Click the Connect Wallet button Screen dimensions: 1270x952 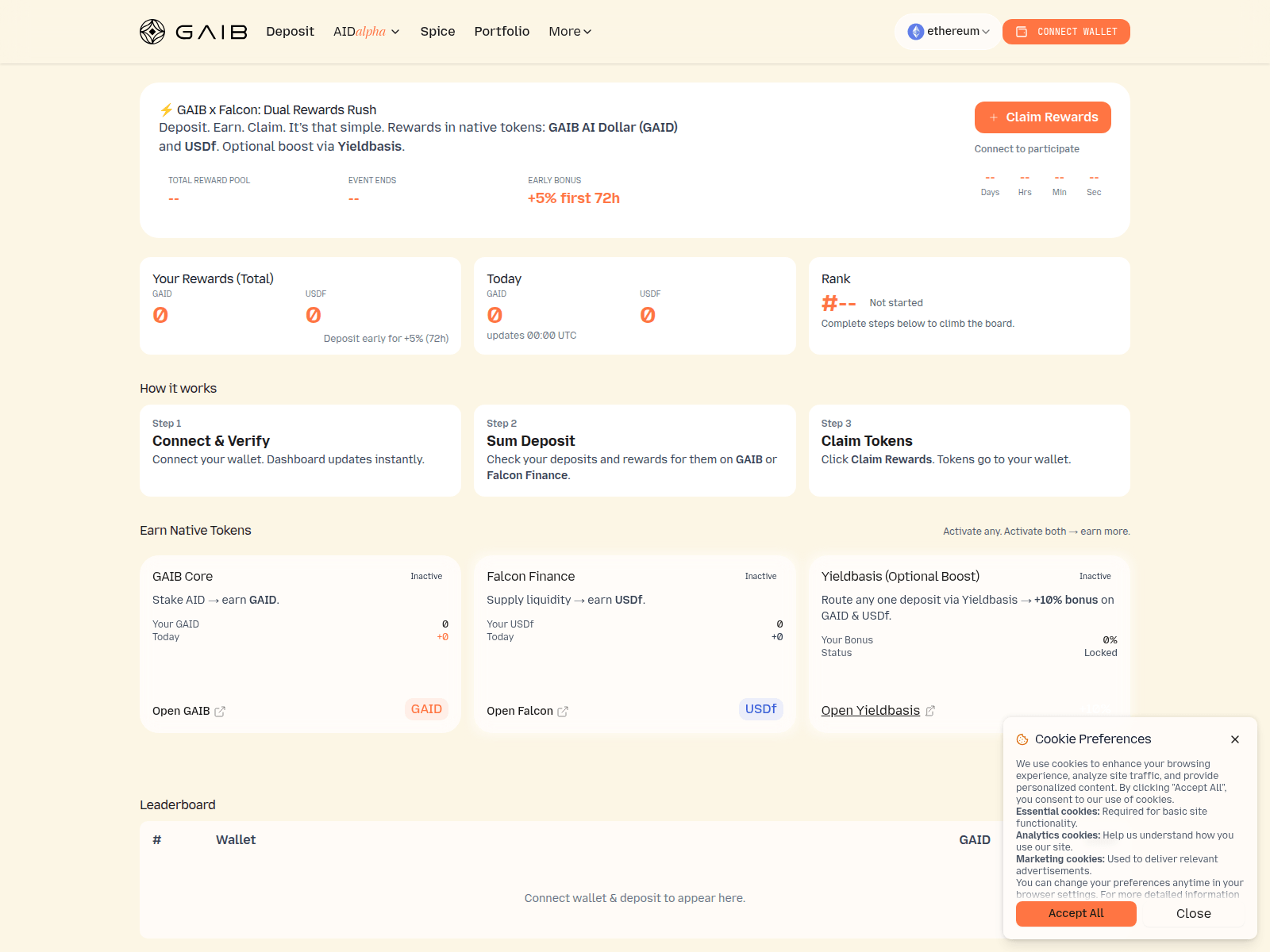click(x=1066, y=32)
